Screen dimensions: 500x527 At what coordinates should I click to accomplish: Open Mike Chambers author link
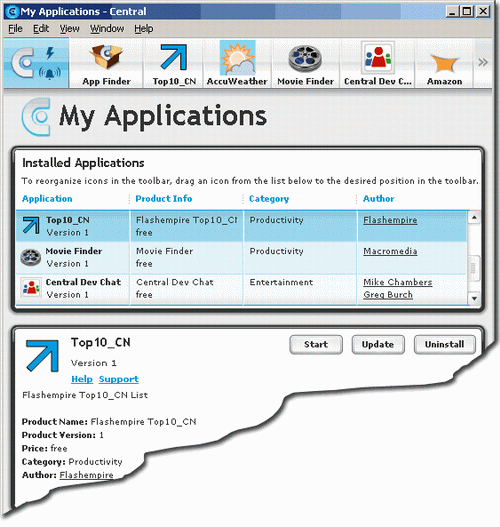pyautogui.click(x=398, y=282)
